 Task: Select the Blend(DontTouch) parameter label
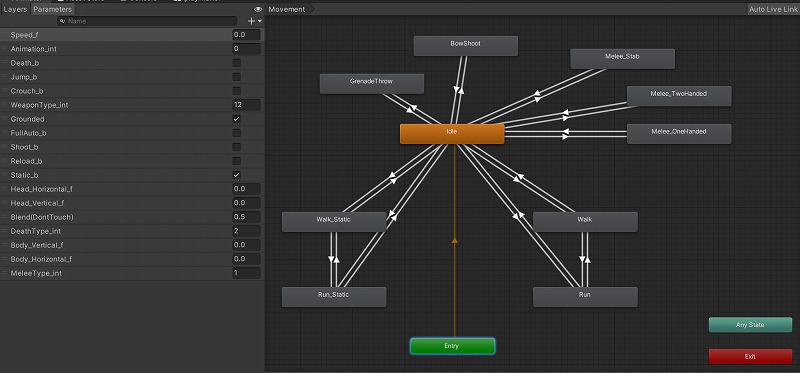point(42,217)
